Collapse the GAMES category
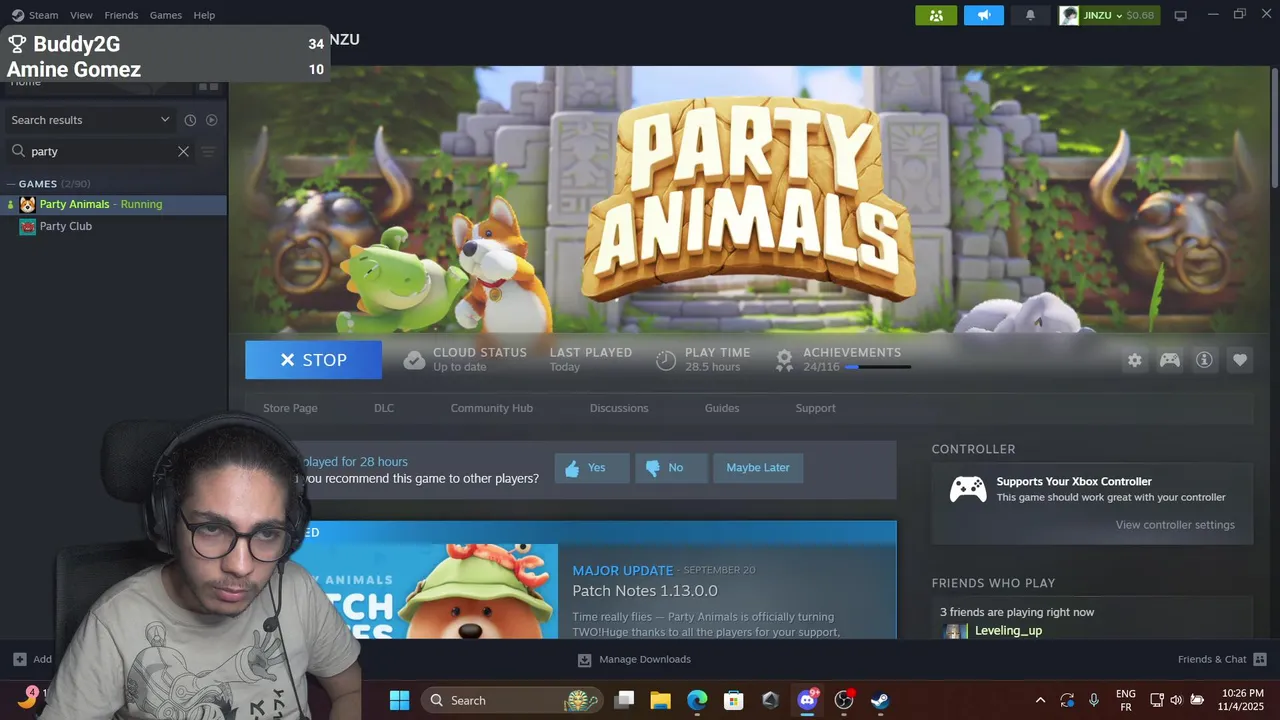 pyautogui.click(x=48, y=184)
